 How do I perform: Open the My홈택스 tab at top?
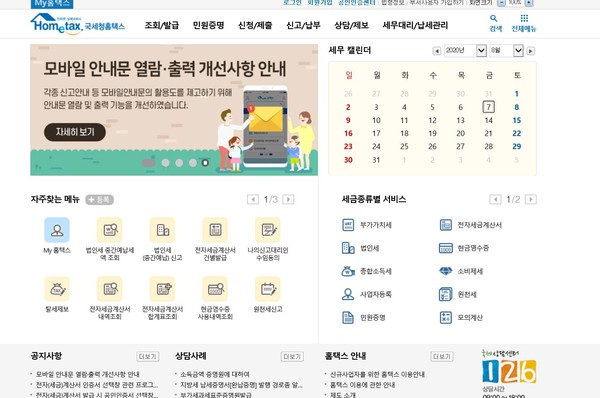[52, 3]
